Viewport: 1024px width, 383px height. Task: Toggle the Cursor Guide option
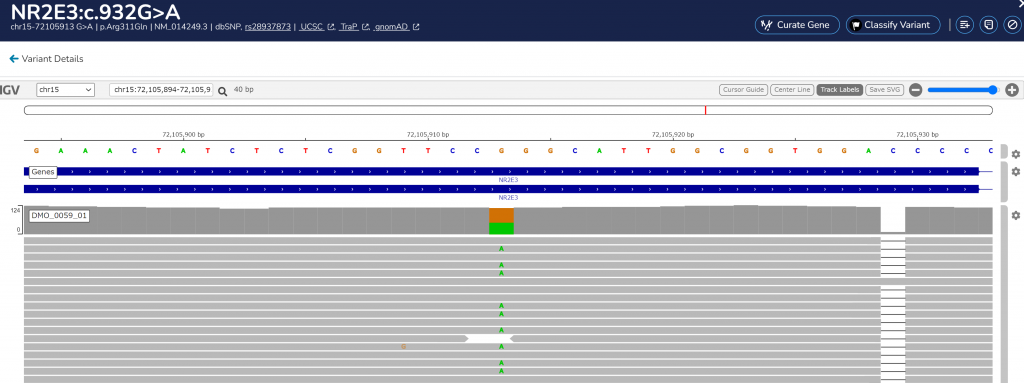743,90
